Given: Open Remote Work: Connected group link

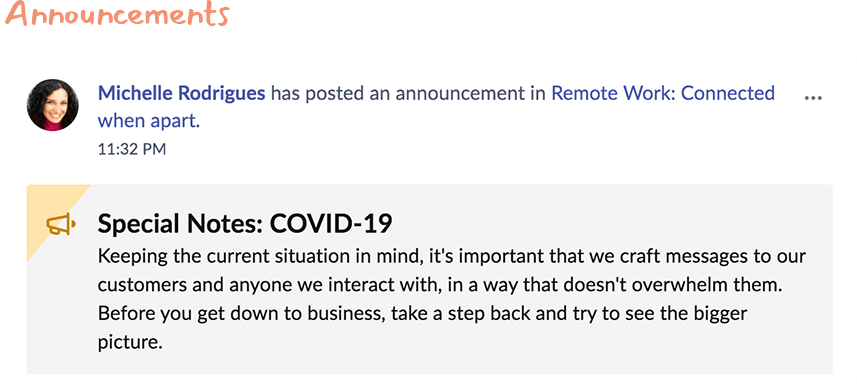Looking at the screenshot, I should [x=663, y=93].
